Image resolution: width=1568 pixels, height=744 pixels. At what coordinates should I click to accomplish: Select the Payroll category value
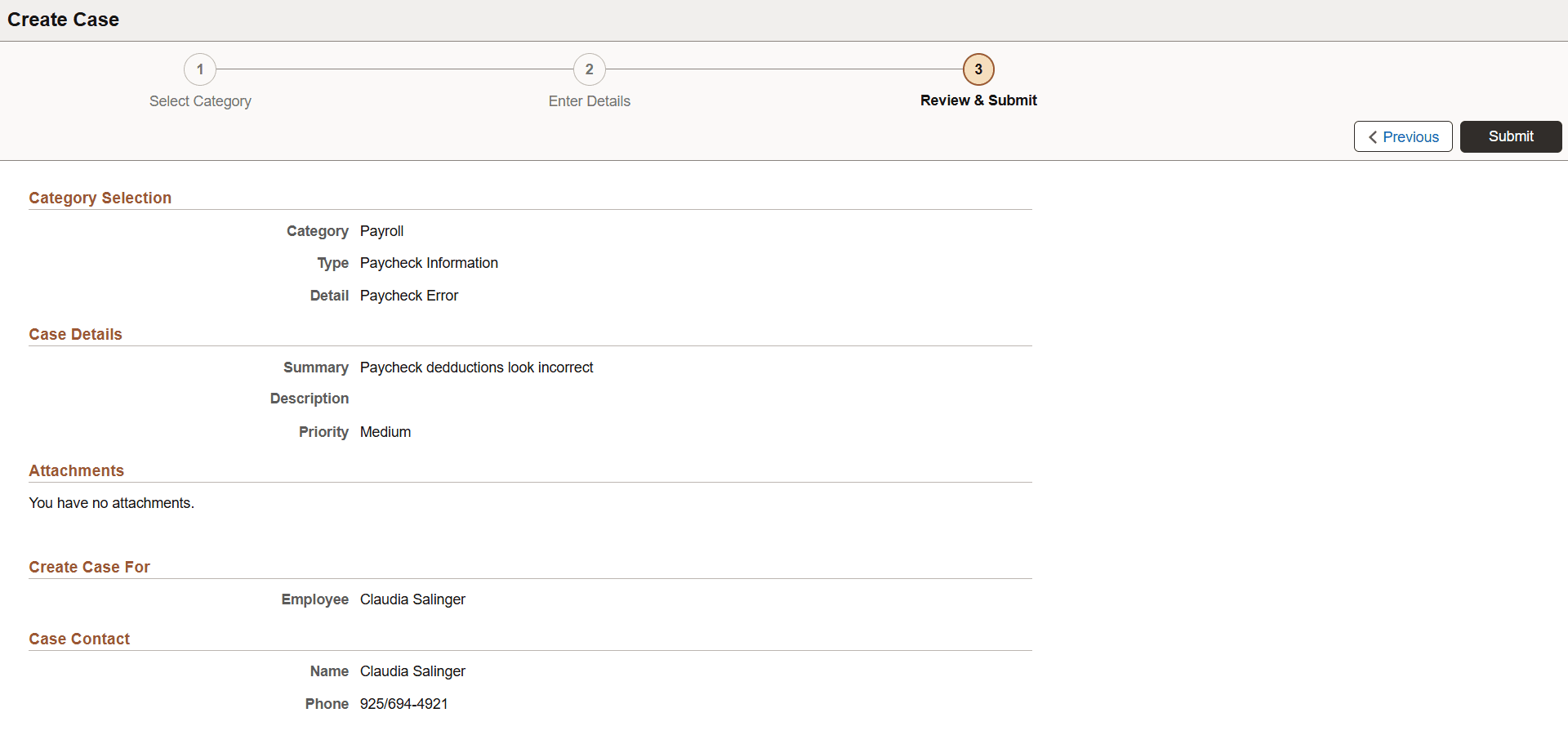click(x=381, y=231)
